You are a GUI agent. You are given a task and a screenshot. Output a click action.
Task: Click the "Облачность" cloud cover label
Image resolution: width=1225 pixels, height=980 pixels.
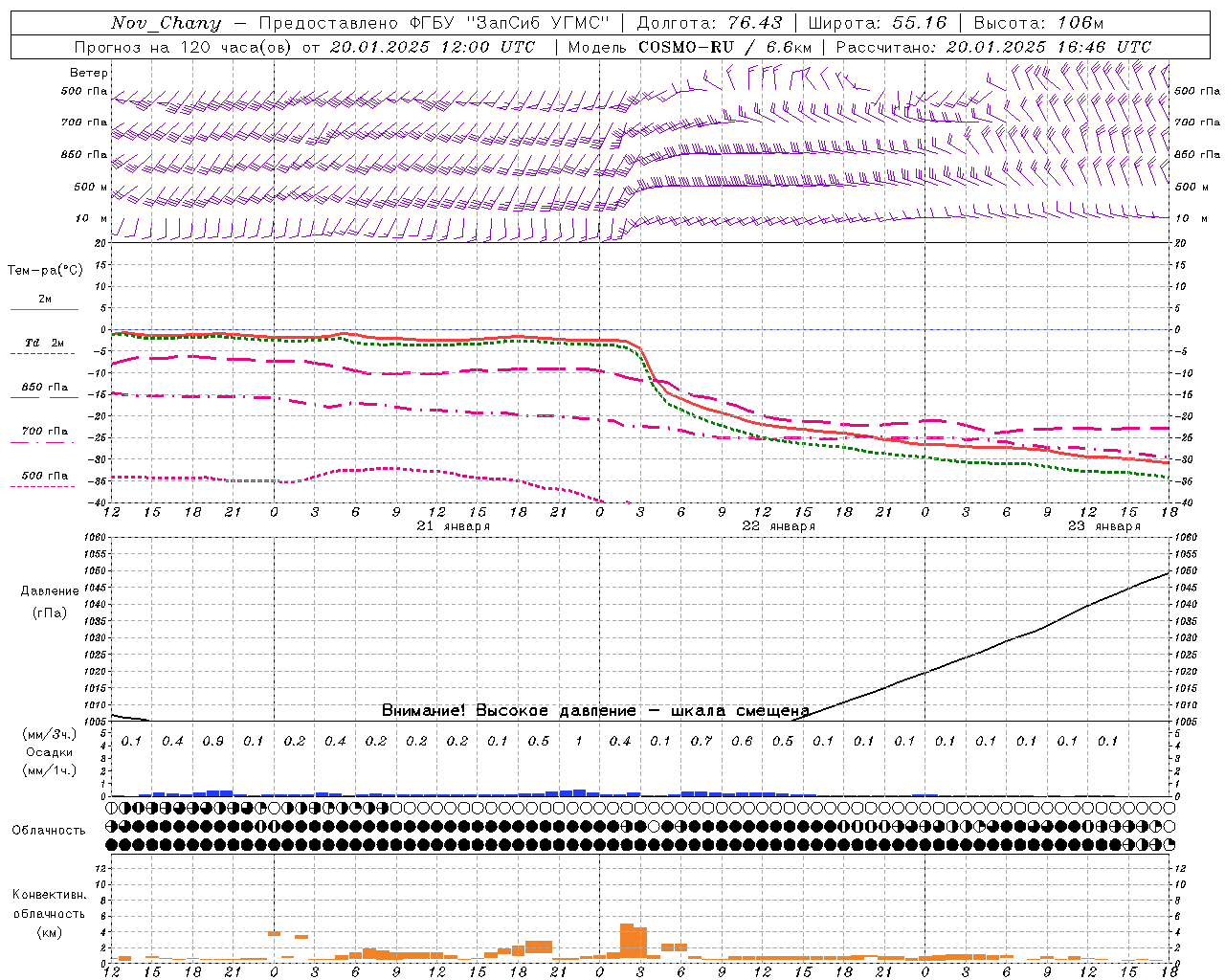[49, 830]
